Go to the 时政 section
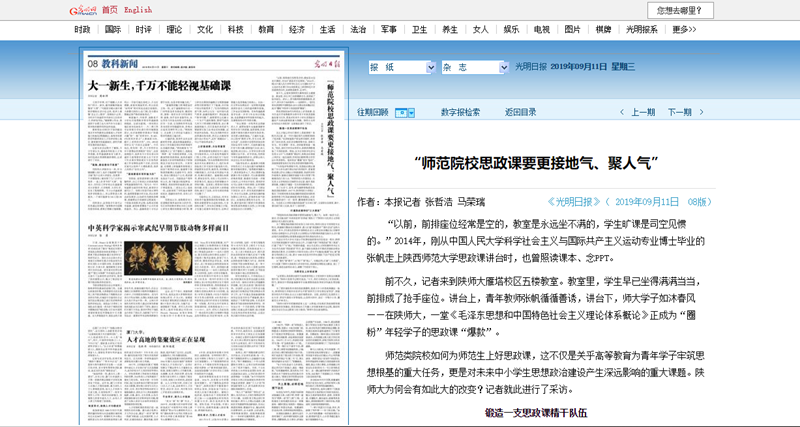The image size is (800, 427). coord(82,30)
